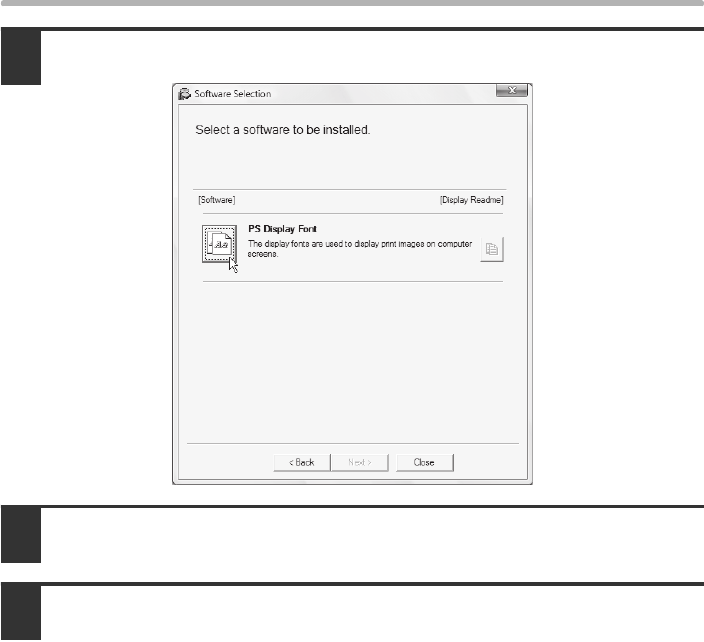The height and width of the screenshot is (642, 704).
Task: Click the 'Select a software to be installed' heading
Action: point(281,131)
